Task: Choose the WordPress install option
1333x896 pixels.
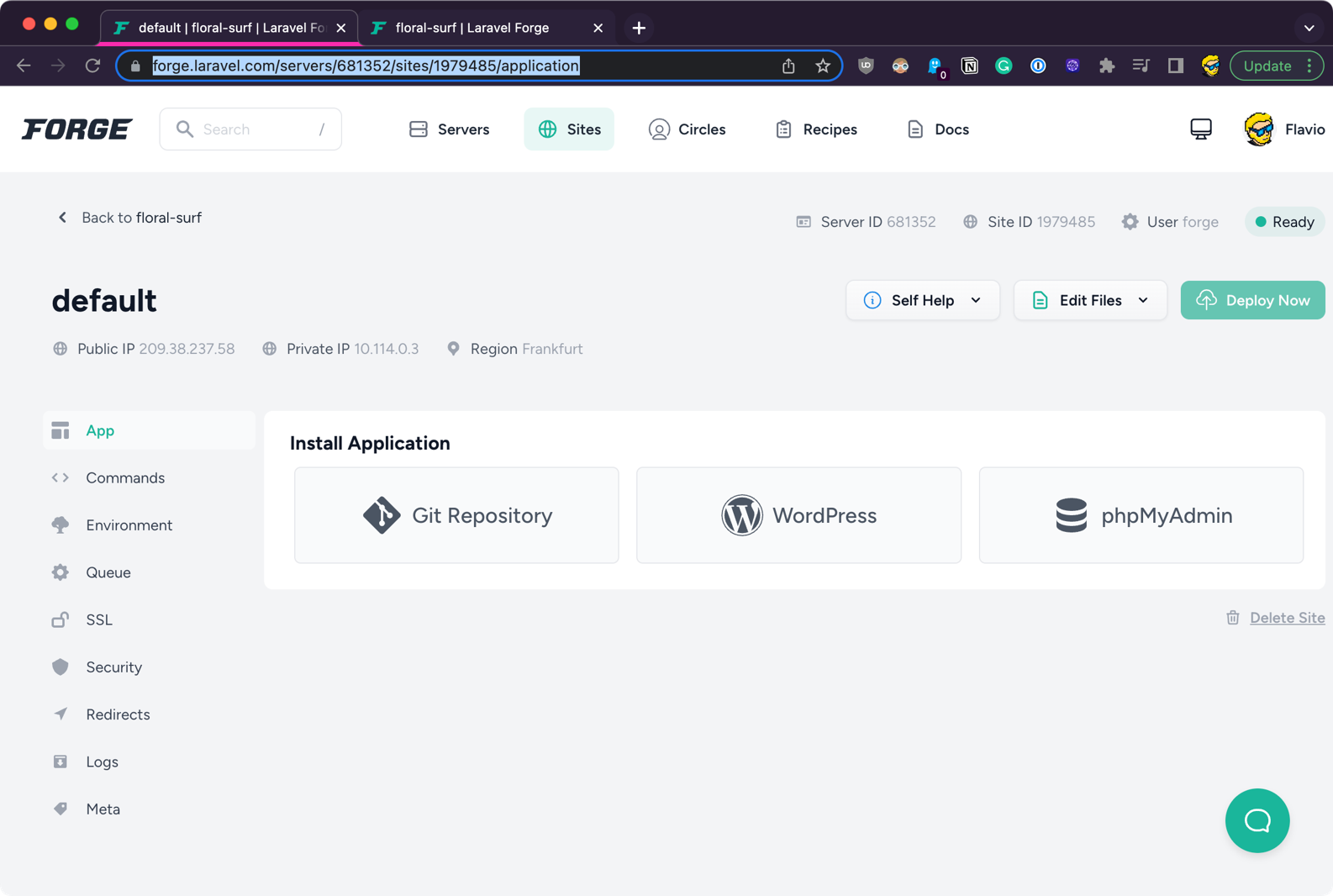Action: click(x=798, y=515)
